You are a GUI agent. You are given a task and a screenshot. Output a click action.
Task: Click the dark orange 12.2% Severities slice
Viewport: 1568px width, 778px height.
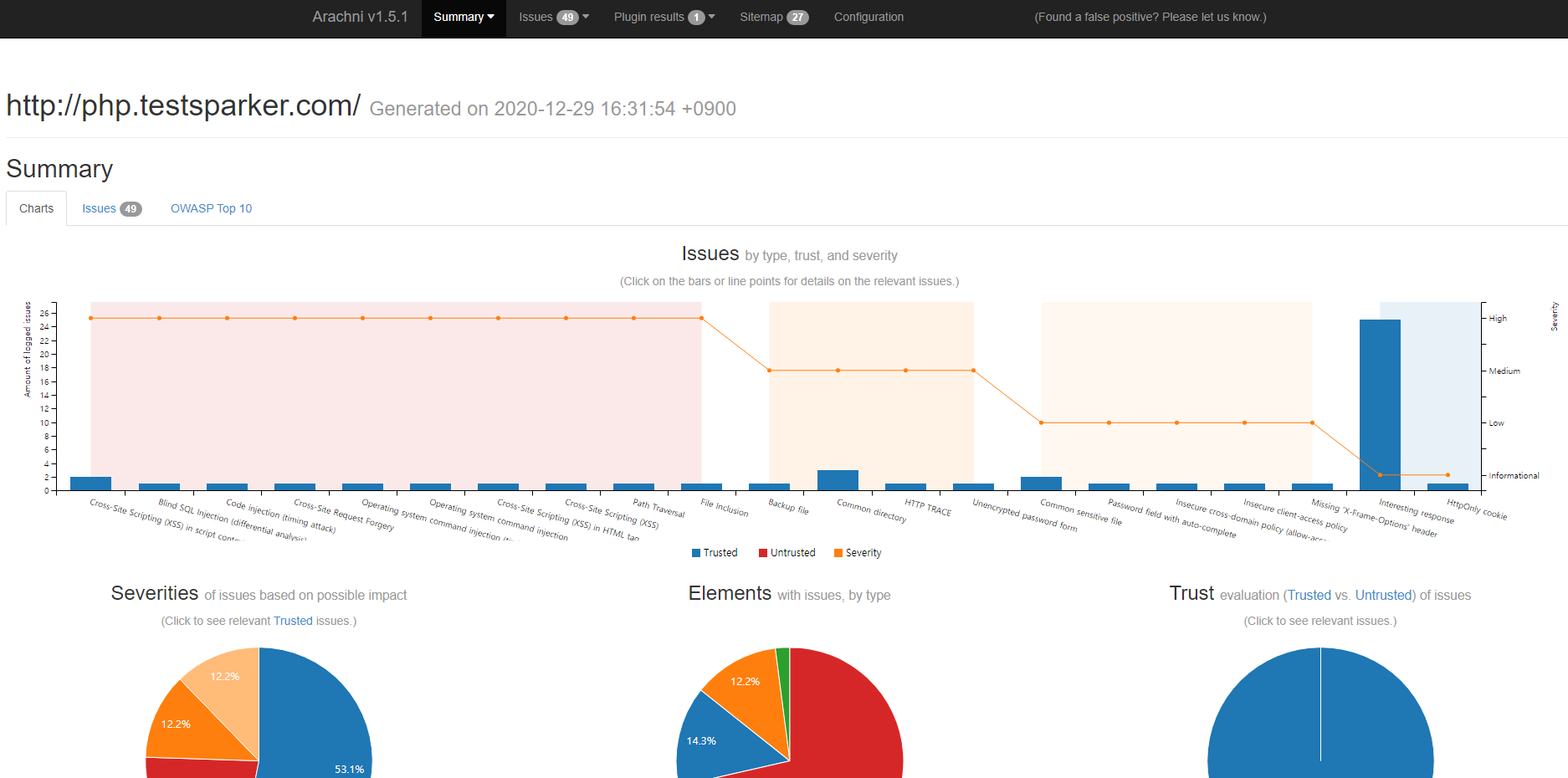pyautogui.click(x=188, y=728)
